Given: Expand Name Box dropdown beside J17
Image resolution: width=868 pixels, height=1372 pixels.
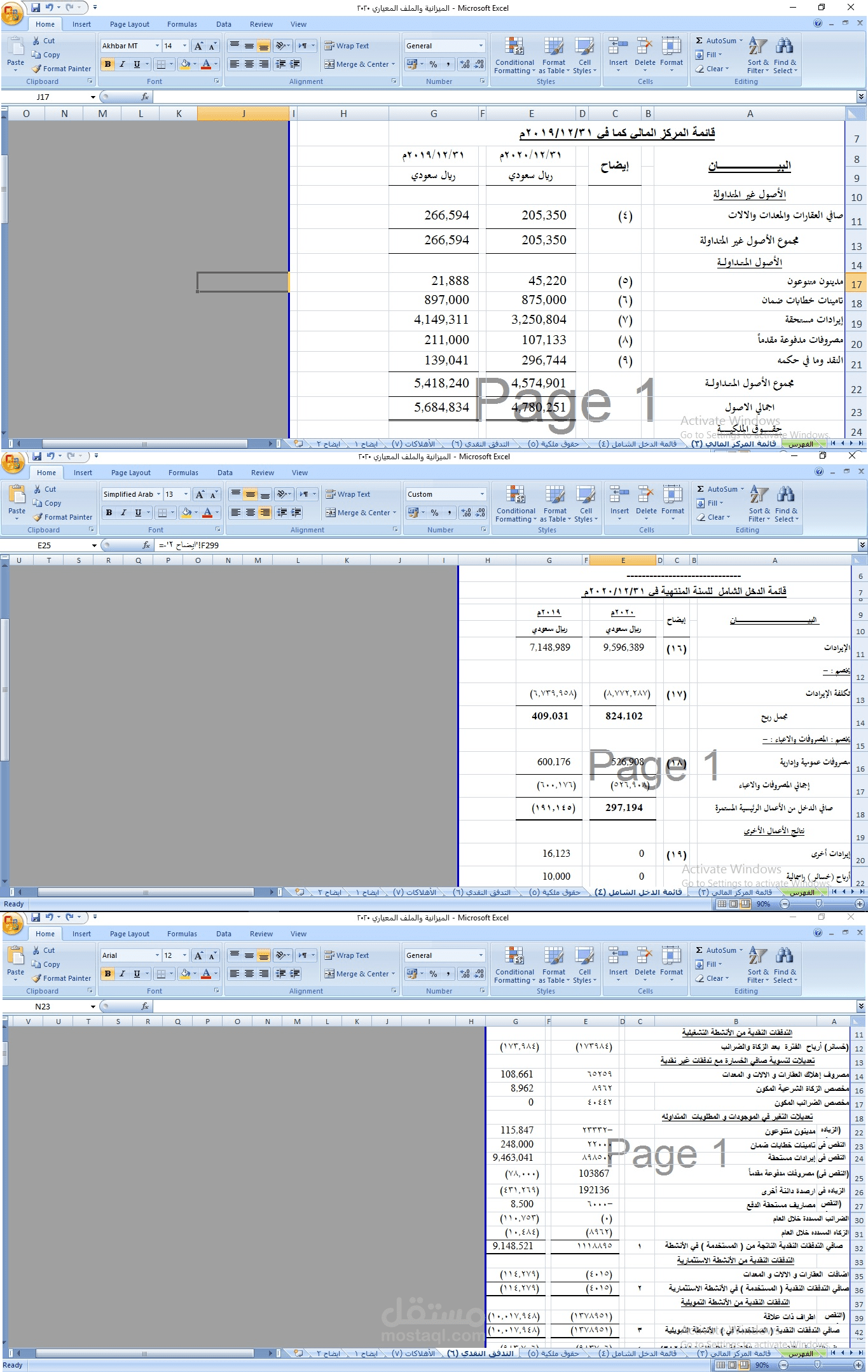Looking at the screenshot, I should (93, 97).
